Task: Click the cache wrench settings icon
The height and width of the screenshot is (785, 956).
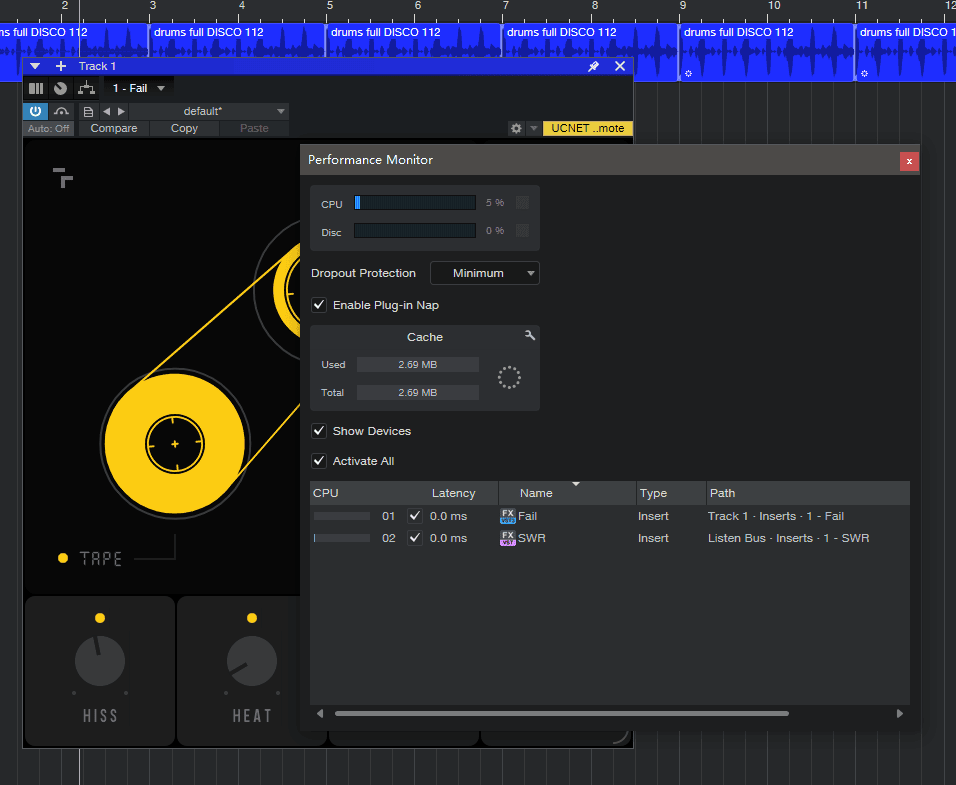Action: click(530, 336)
